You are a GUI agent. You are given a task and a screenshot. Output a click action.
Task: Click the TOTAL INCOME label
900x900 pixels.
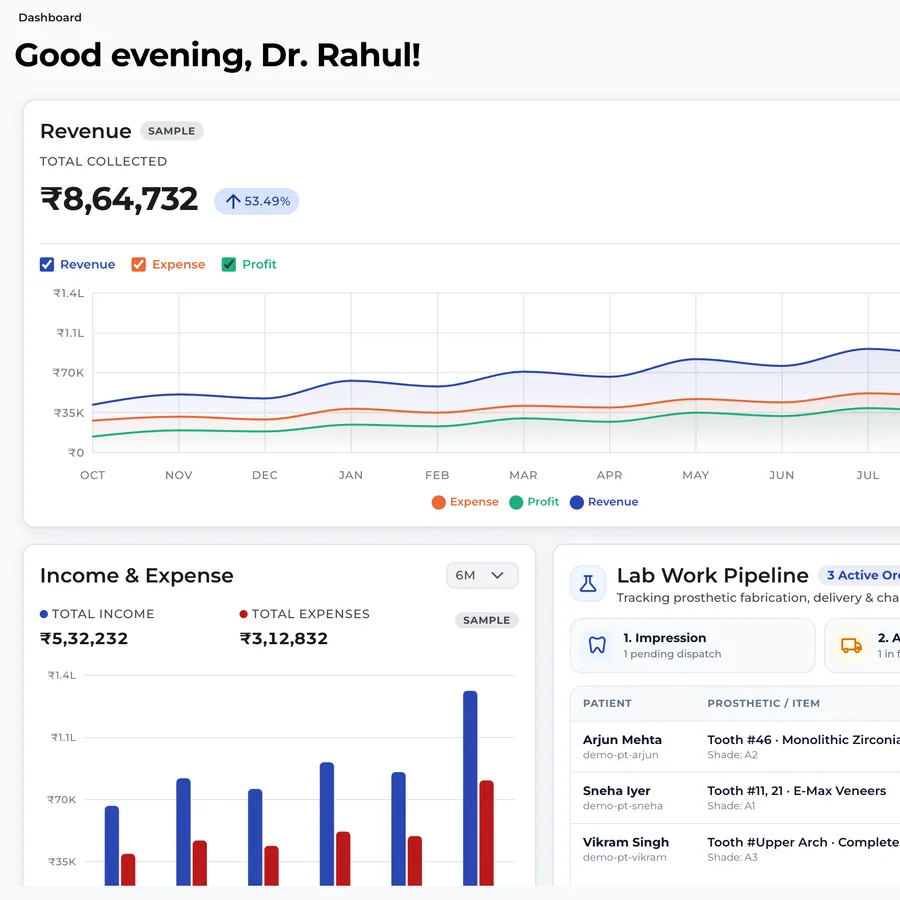pos(103,614)
